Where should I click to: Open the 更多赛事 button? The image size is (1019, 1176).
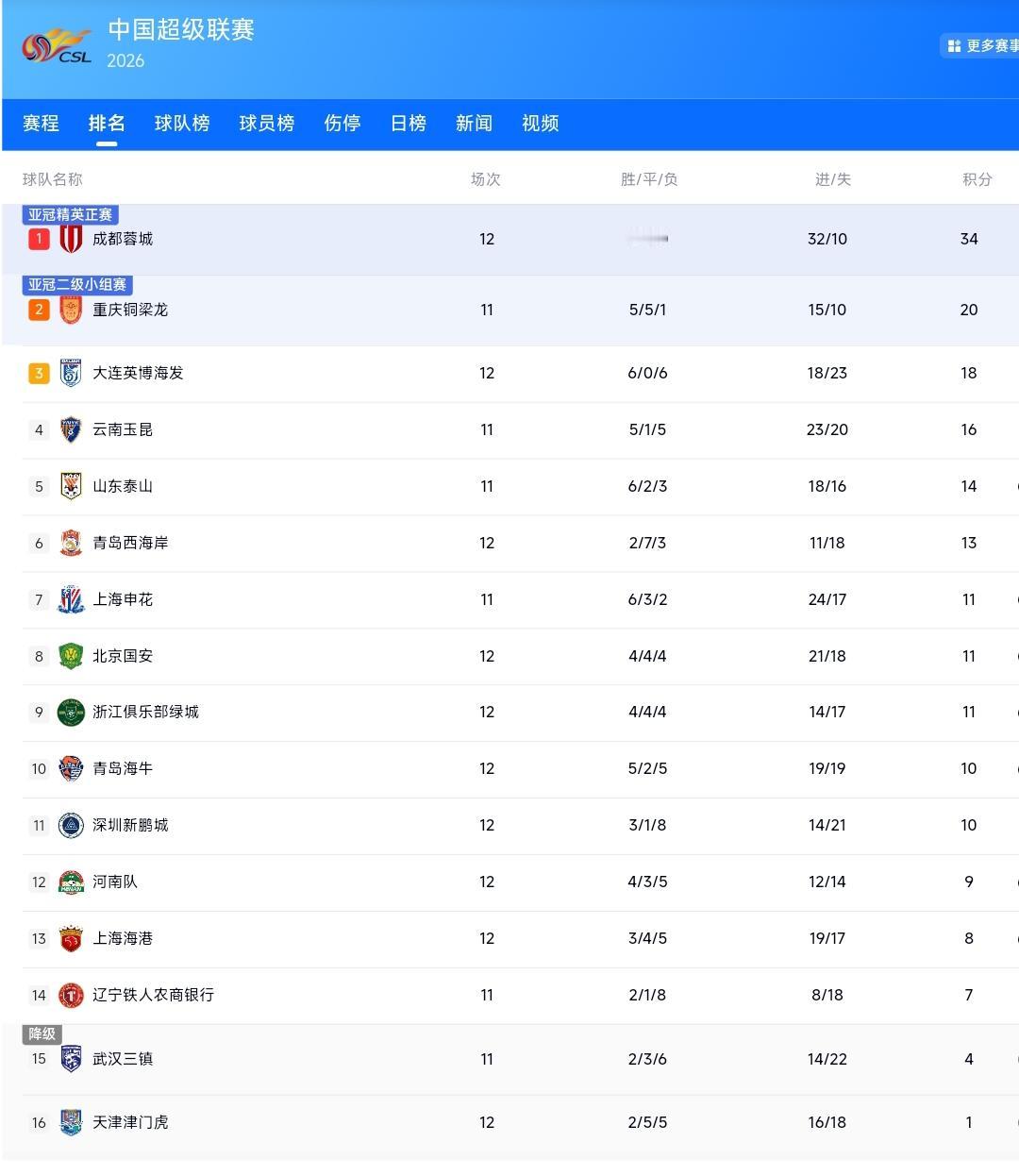[981, 45]
